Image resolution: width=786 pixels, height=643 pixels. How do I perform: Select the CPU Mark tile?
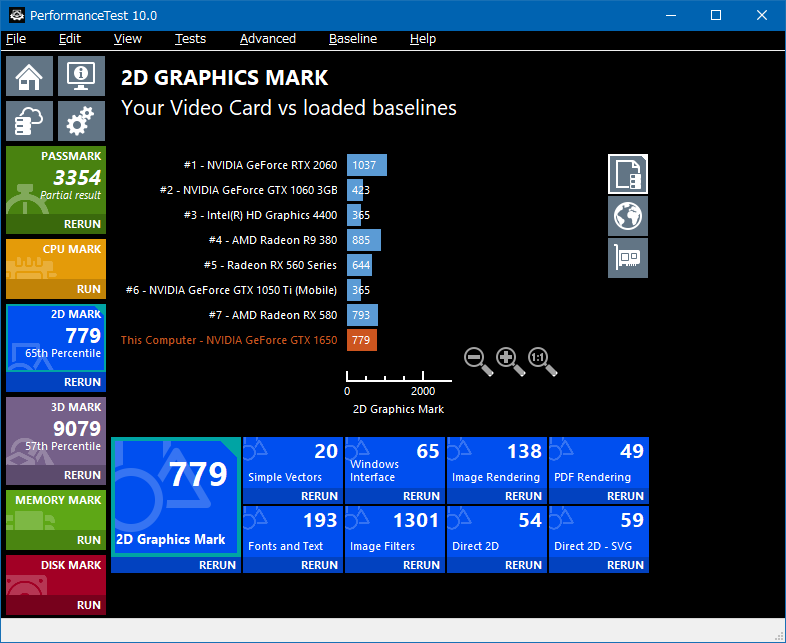click(56, 260)
